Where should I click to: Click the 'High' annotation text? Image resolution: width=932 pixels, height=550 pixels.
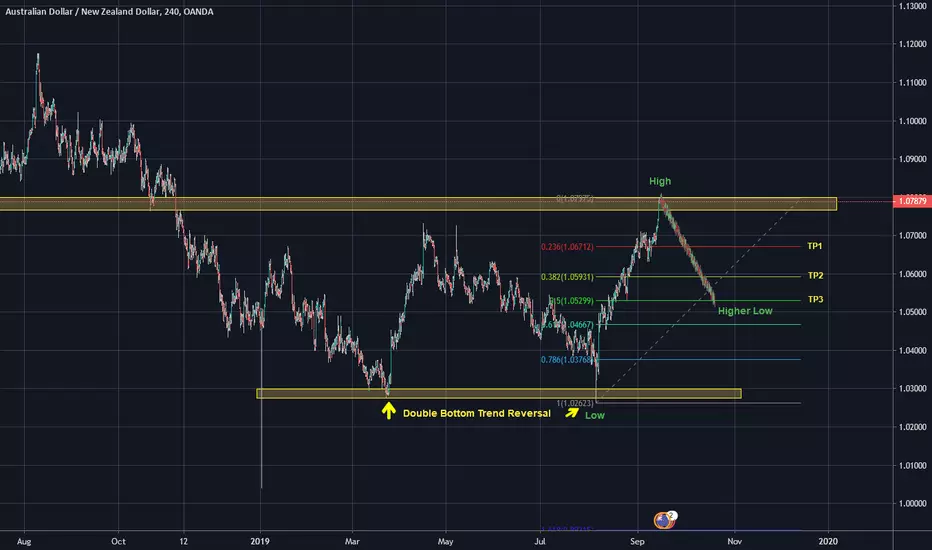point(660,181)
